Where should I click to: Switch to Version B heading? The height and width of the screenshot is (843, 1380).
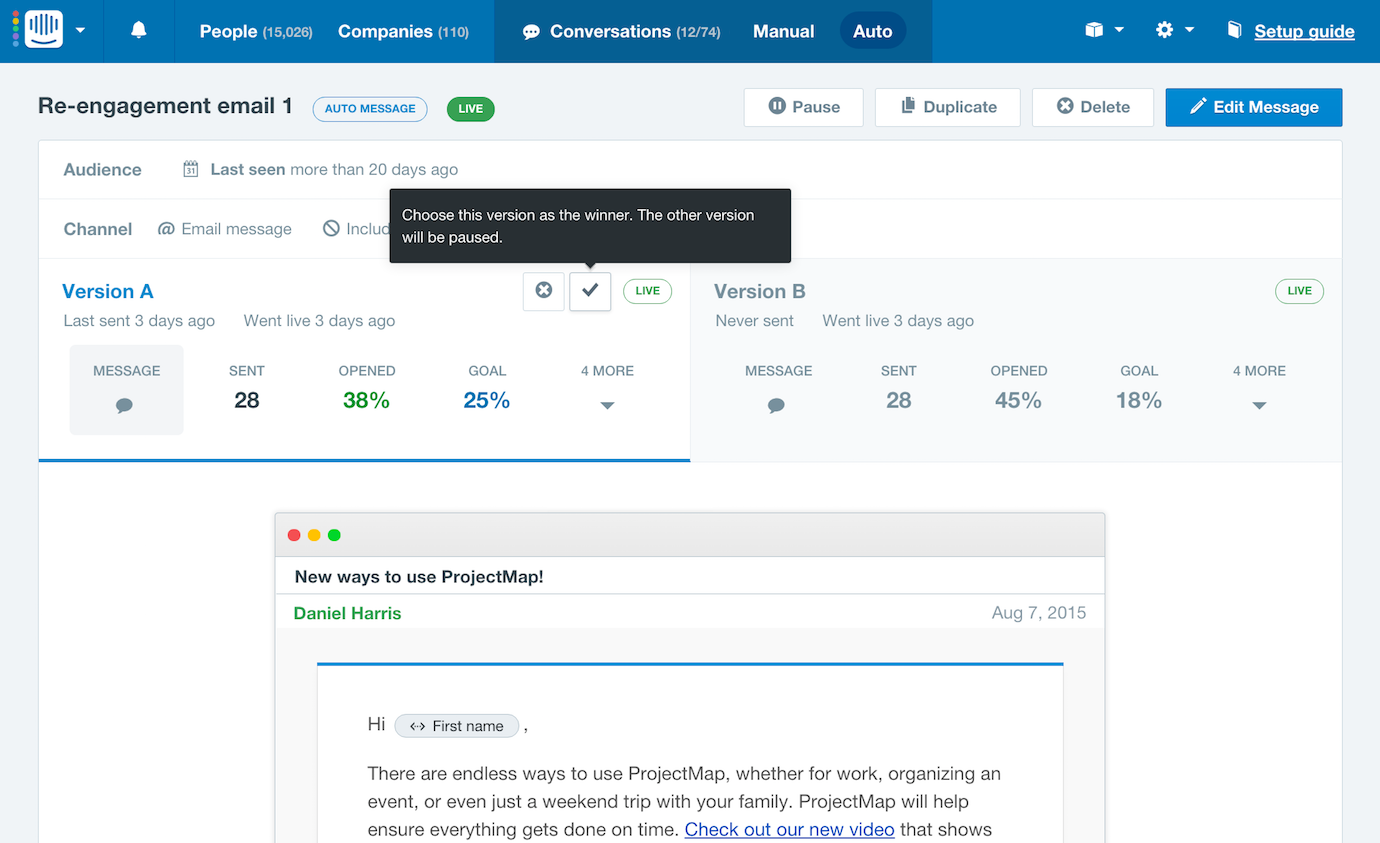[760, 291]
